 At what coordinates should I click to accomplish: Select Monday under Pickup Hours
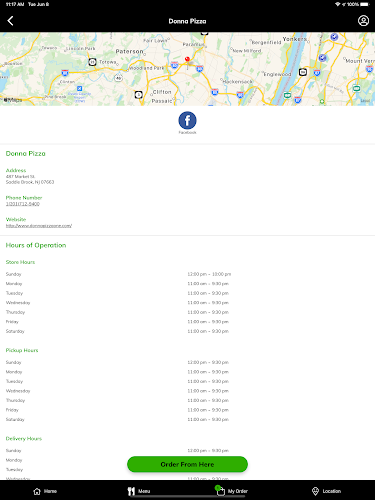14,372
